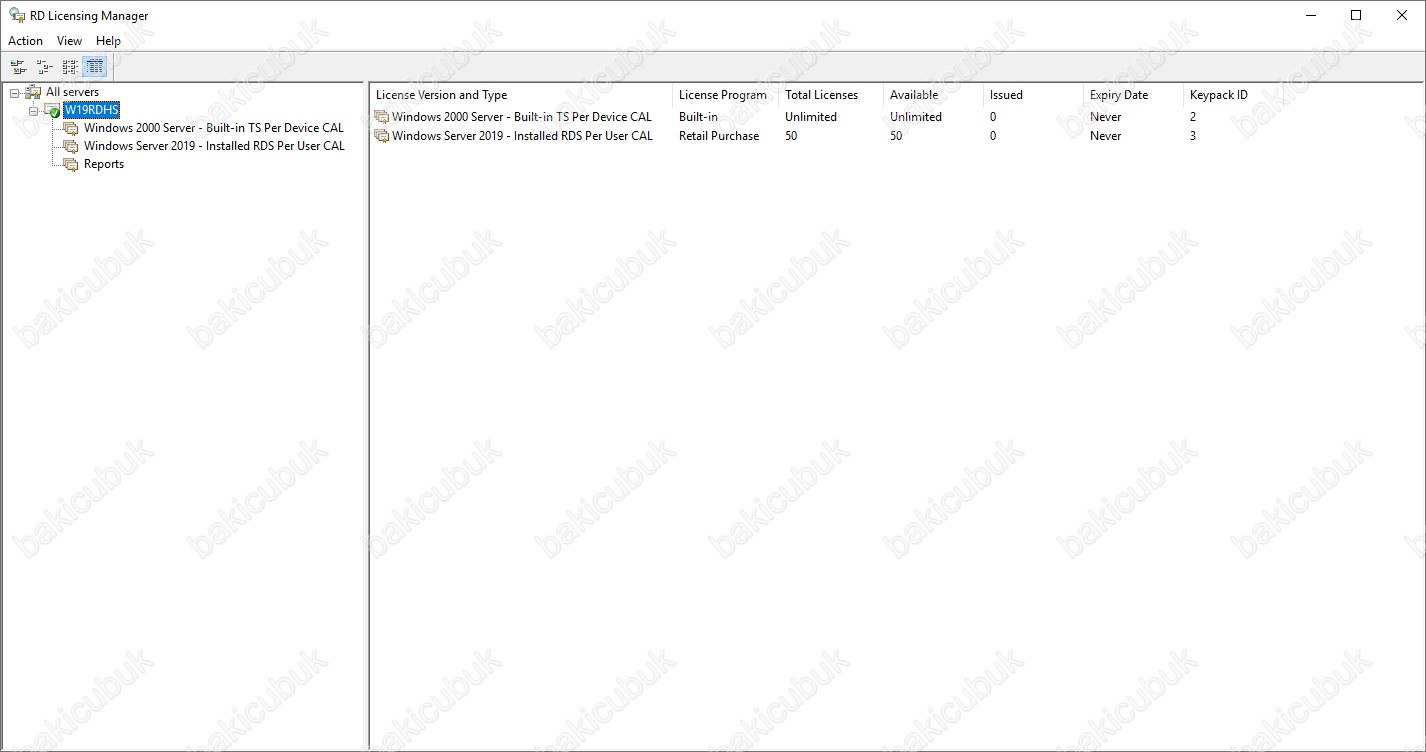Click the Windows Server 2019 row icon in list
Screen dimensions: 1426x752
(381, 136)
